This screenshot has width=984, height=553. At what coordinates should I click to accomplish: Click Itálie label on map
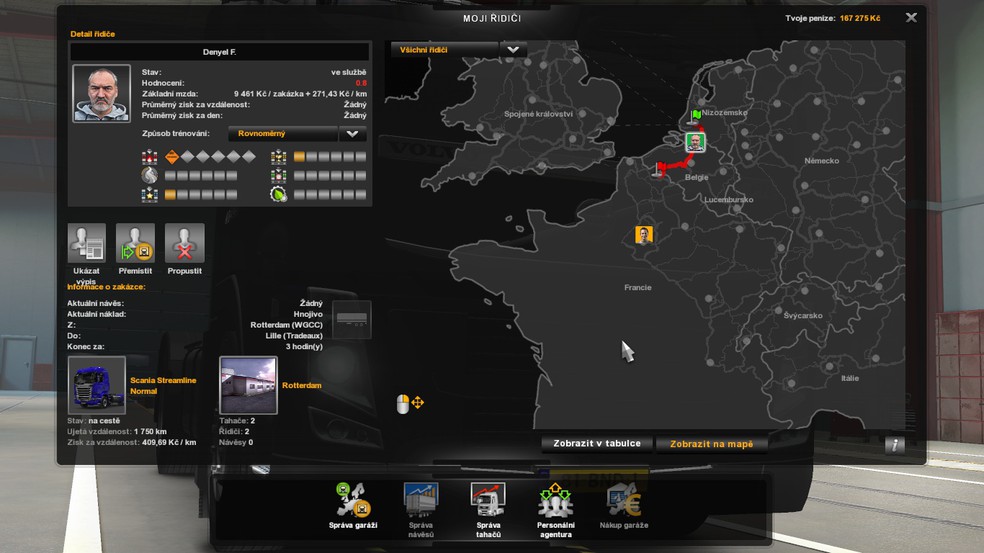click(x=850, y=379)
